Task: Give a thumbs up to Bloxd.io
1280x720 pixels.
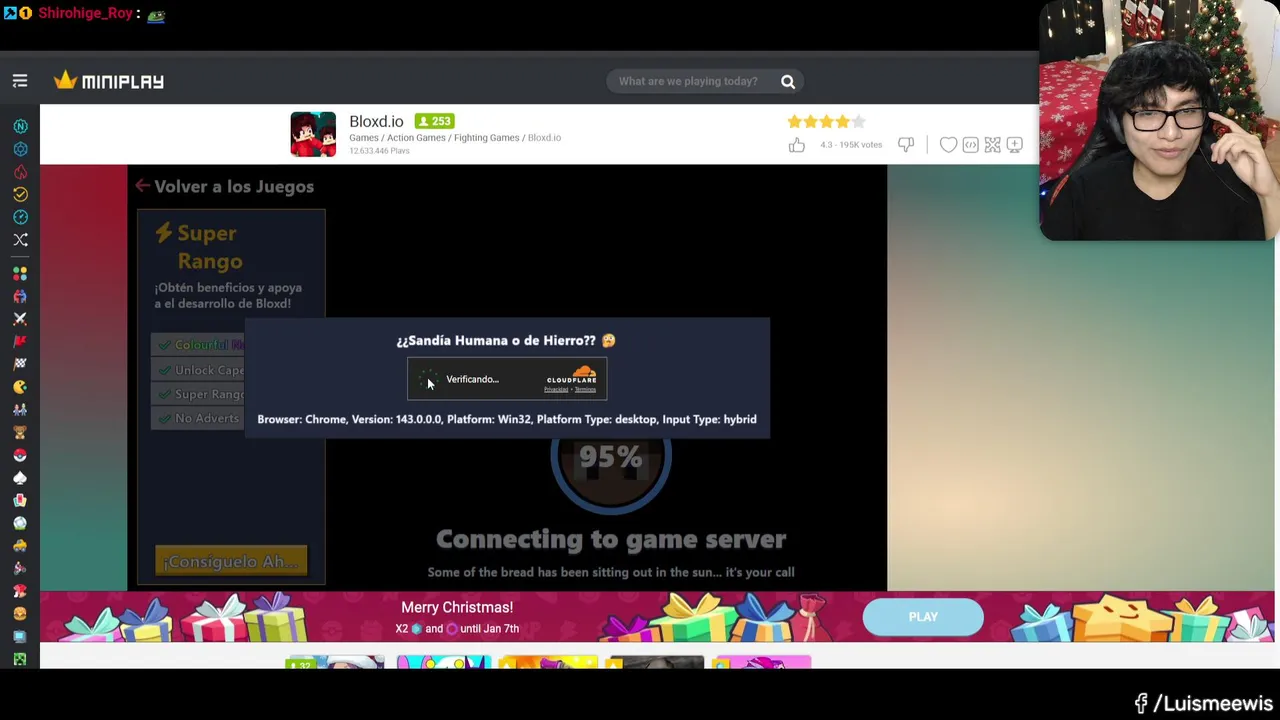Action: [796, 145]
